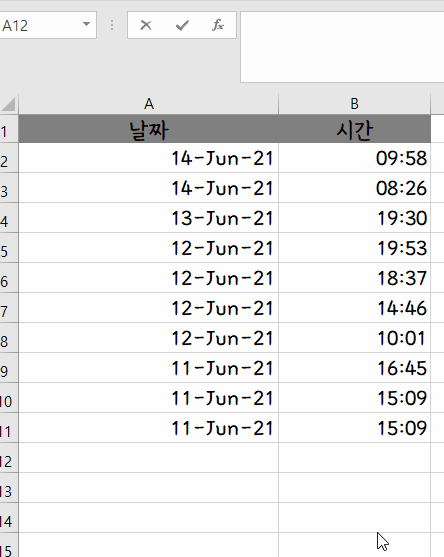Select row 14 header
444x557 pixels.
pyautogui.click(x=9, y=517)
